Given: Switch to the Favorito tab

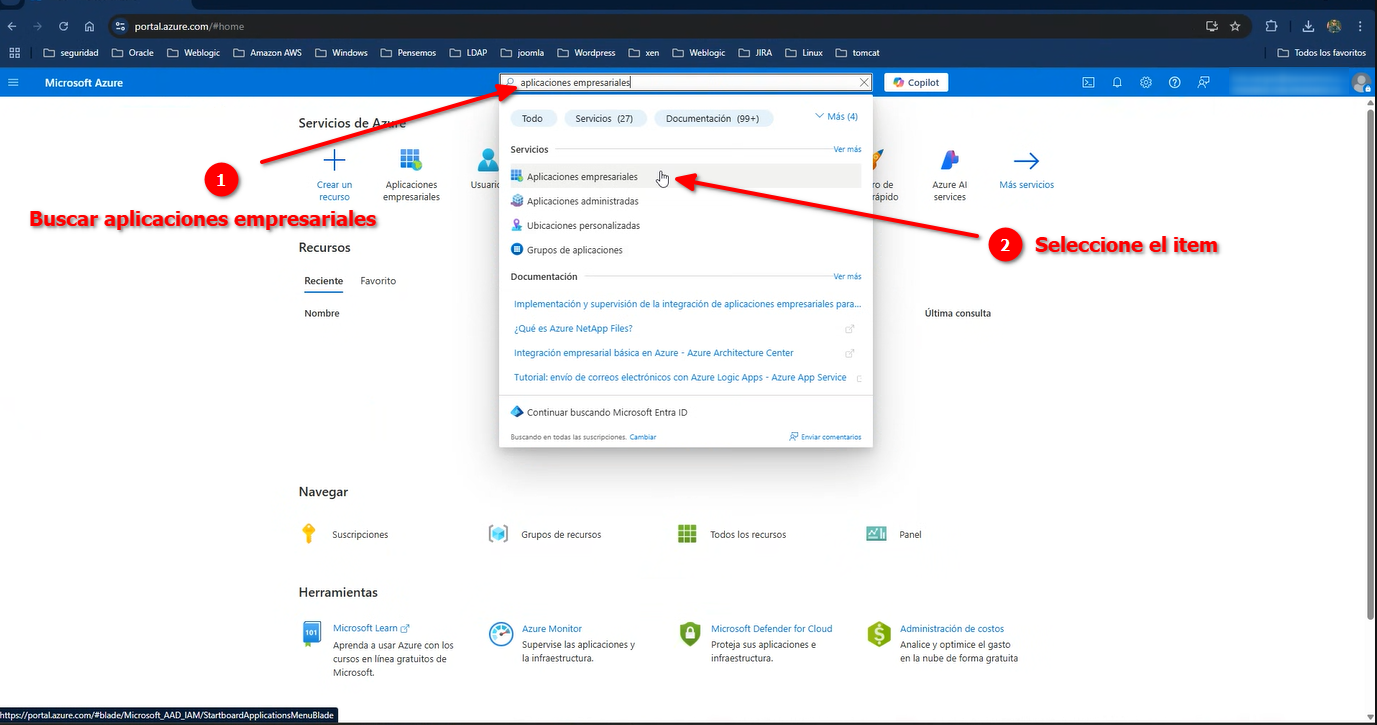Looking at the screenshot, I should click(x=378, y=281).
